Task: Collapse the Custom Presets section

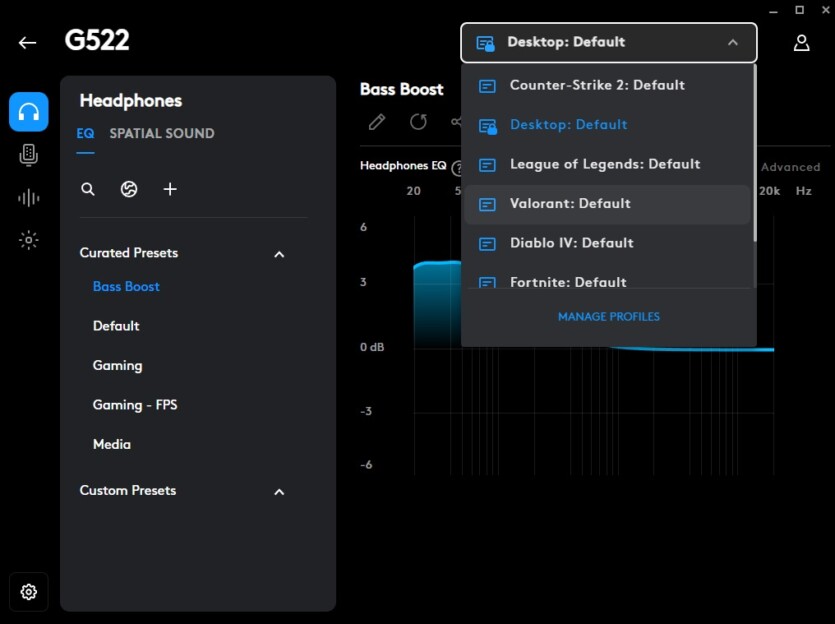Action: click(x=279, y=492)
